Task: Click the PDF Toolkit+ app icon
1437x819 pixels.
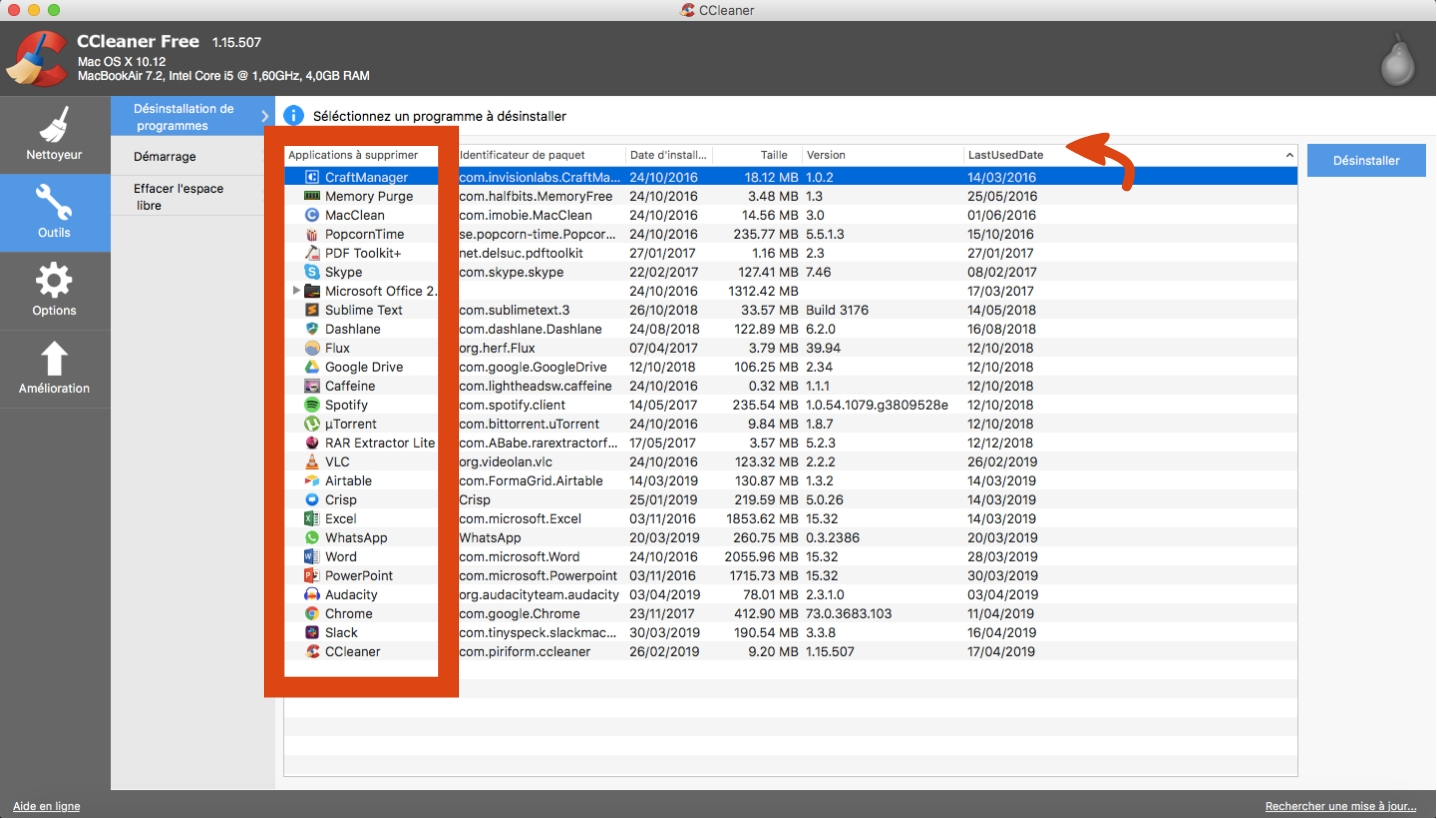Action: point(311,253)
